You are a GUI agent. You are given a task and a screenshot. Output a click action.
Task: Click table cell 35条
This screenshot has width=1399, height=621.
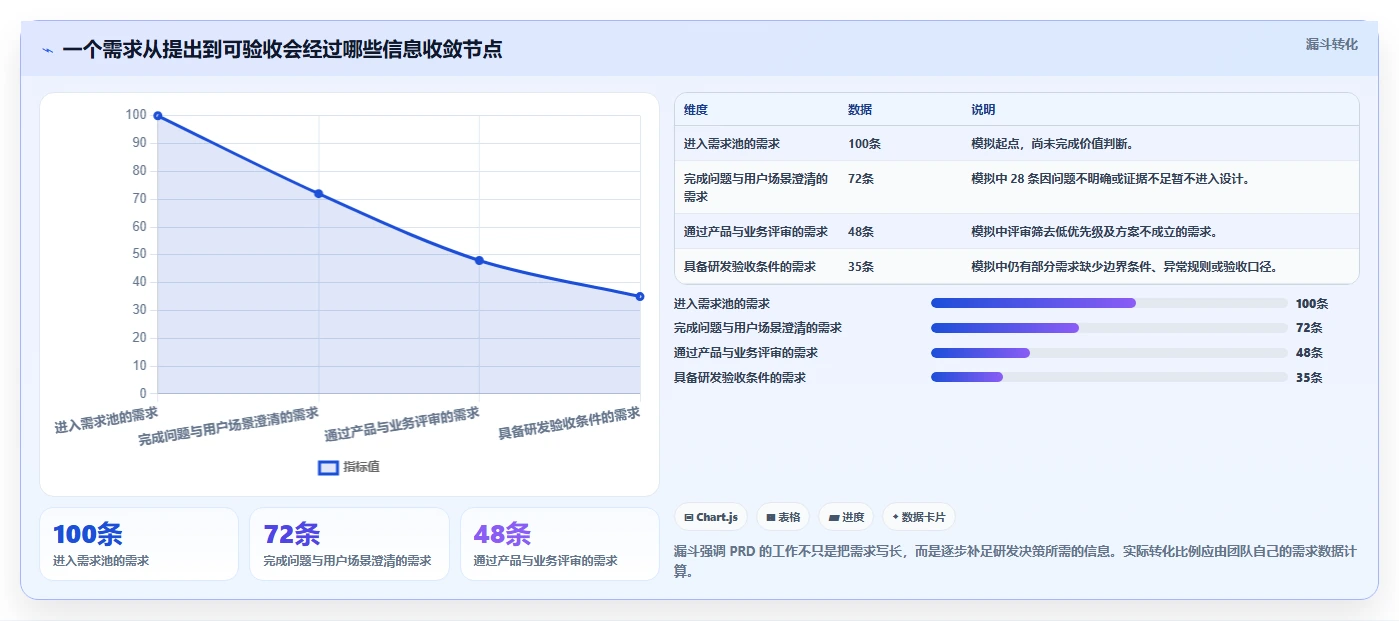tap(861, 267)
